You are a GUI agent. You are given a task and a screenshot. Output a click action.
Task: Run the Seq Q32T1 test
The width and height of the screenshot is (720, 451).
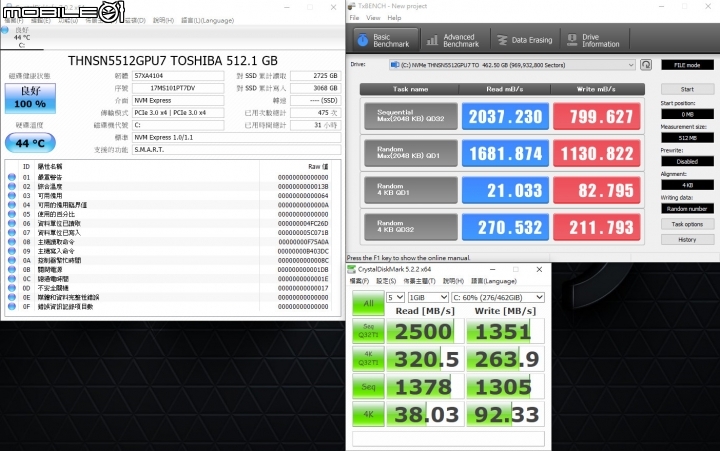(368, 331)
